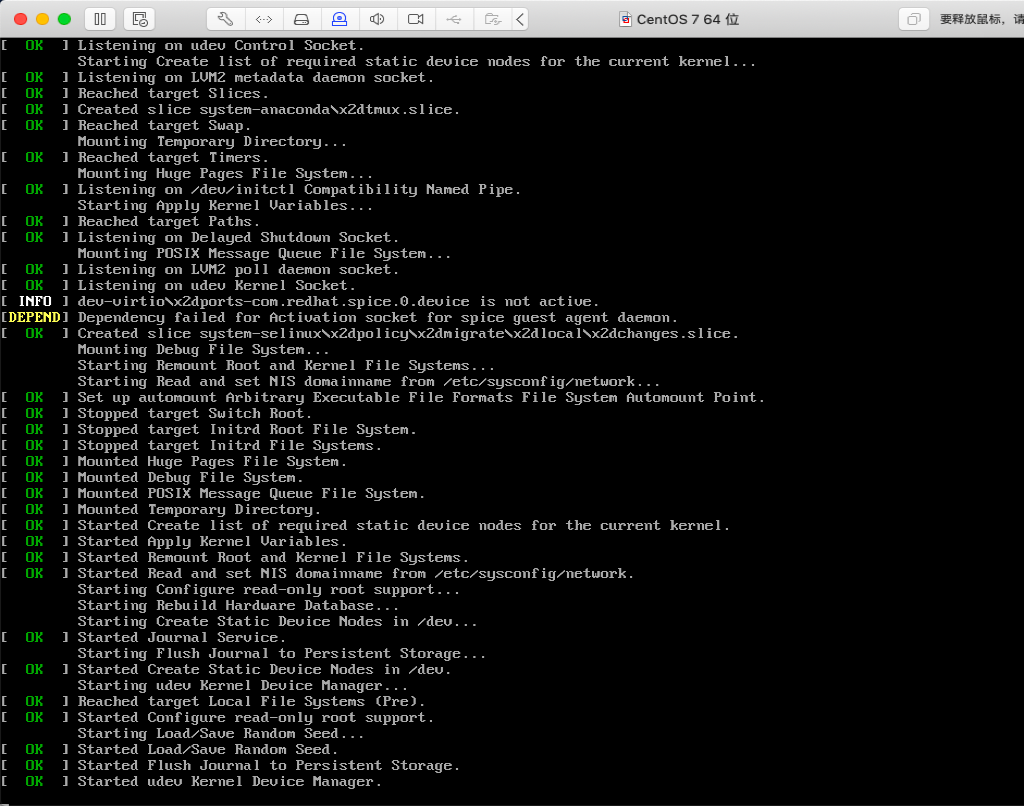1024x806 pixels.
Task: Click 'Started udev Kernel Device Manager.' line
Action: pyautogui.click(x=229, y=781)
